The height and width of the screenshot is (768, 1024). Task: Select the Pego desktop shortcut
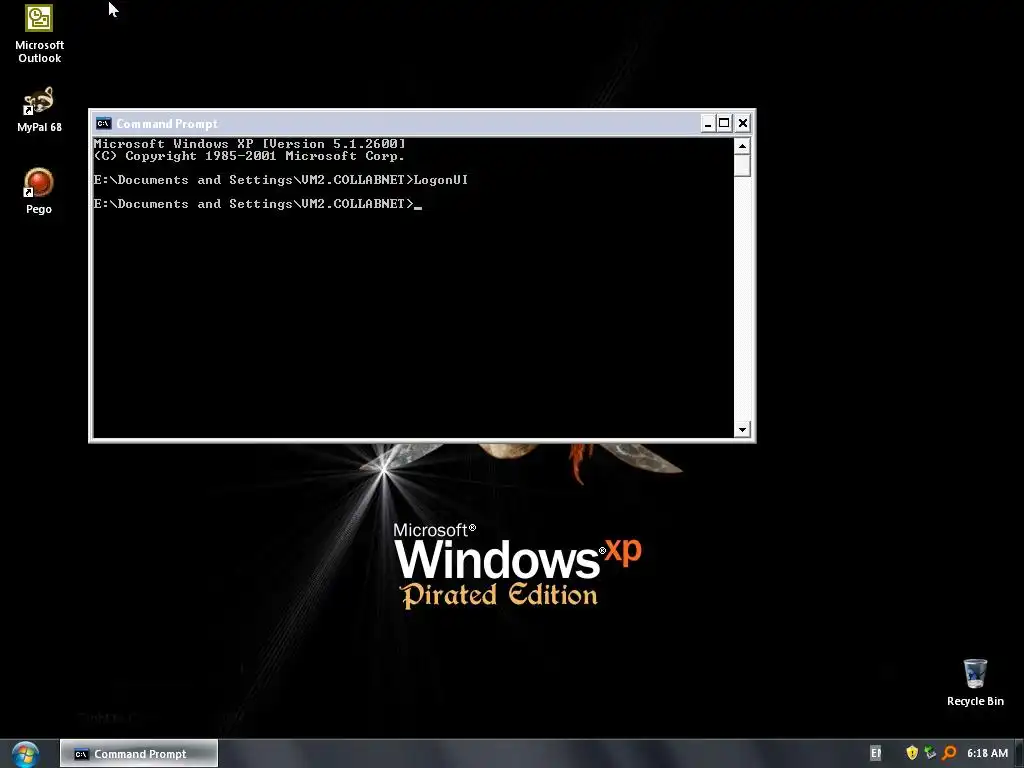tap(39, 191)
